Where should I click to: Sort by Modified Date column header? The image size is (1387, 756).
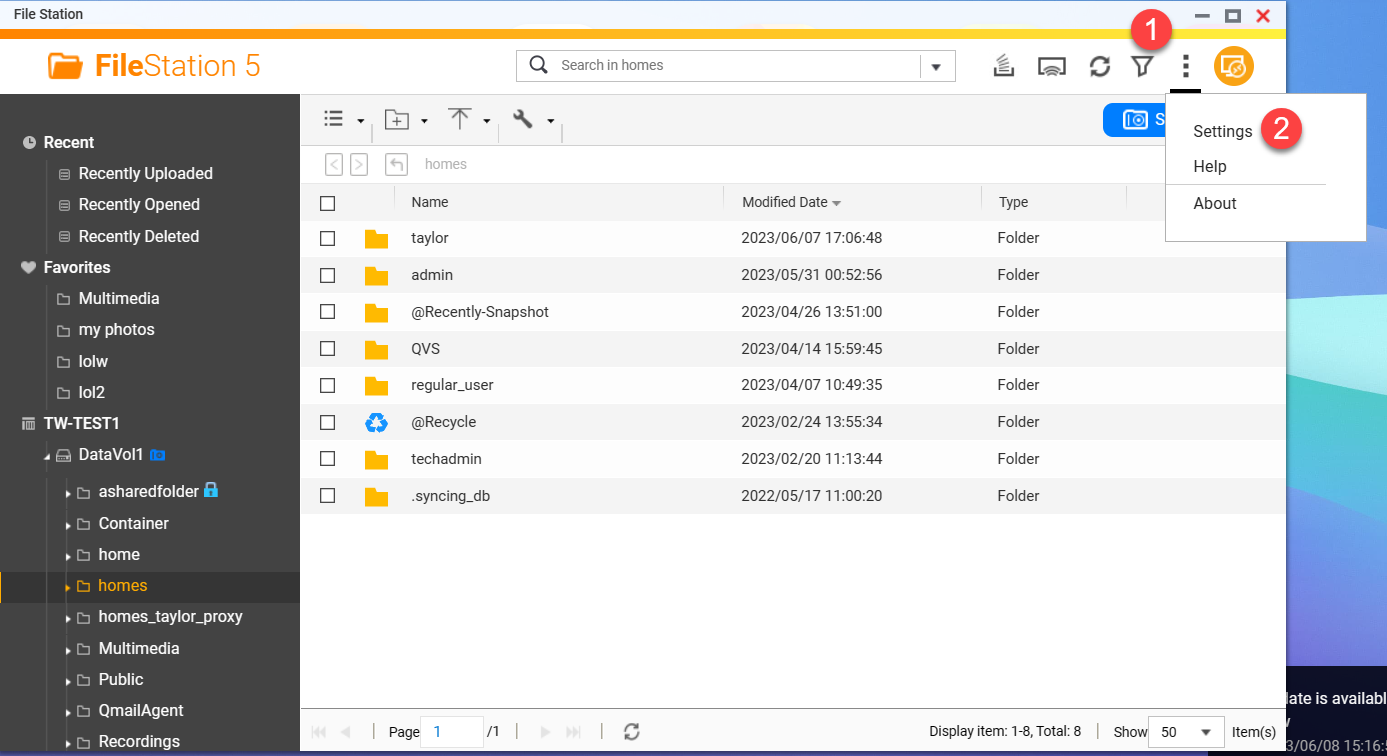click(786, 201)
